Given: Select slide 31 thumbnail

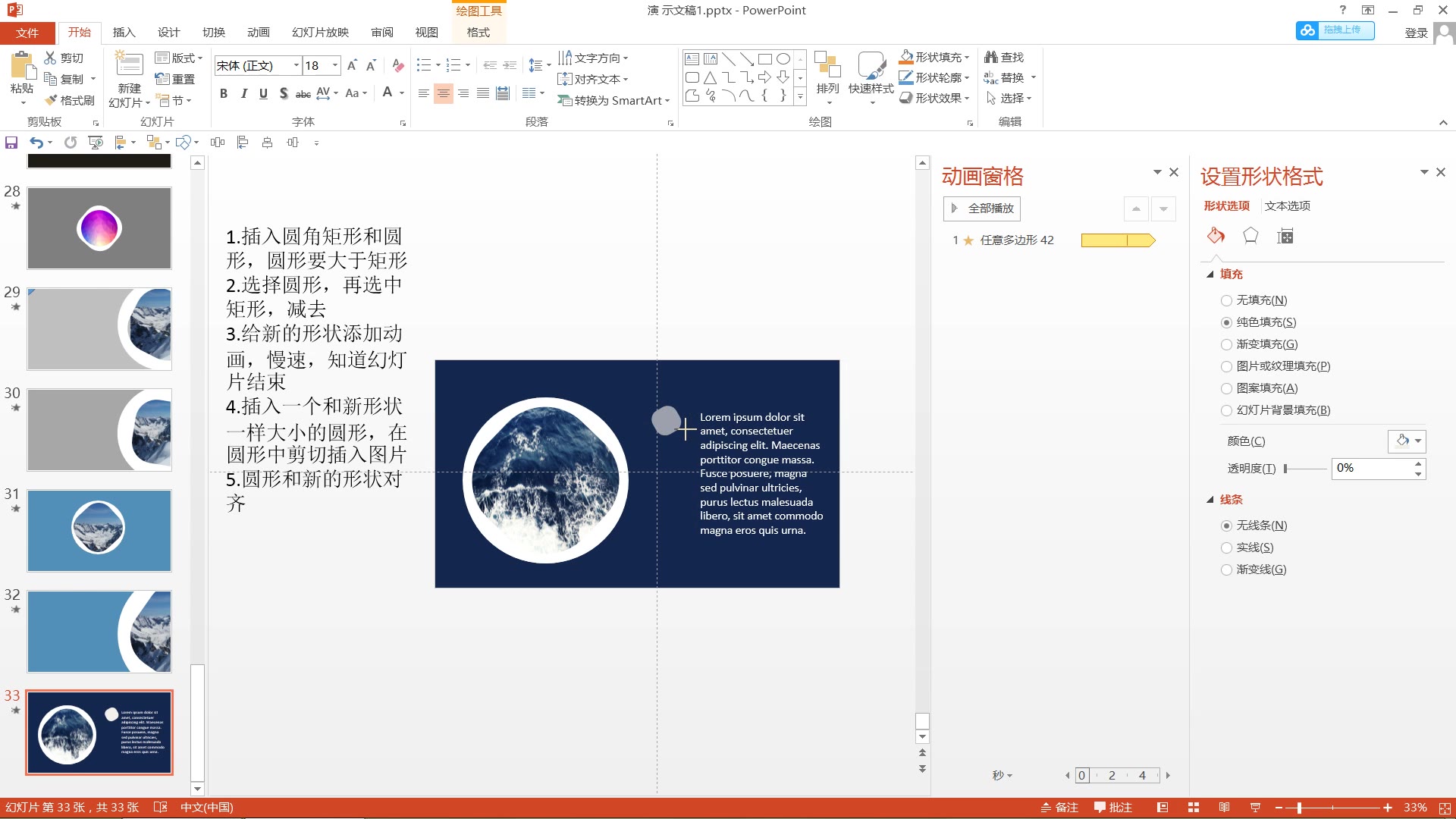Looking at the screenshot, I should pos(99,530).
